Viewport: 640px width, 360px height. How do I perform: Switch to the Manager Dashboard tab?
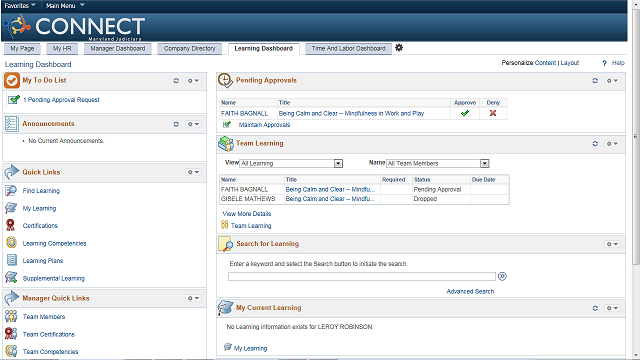tap(118, 49)
